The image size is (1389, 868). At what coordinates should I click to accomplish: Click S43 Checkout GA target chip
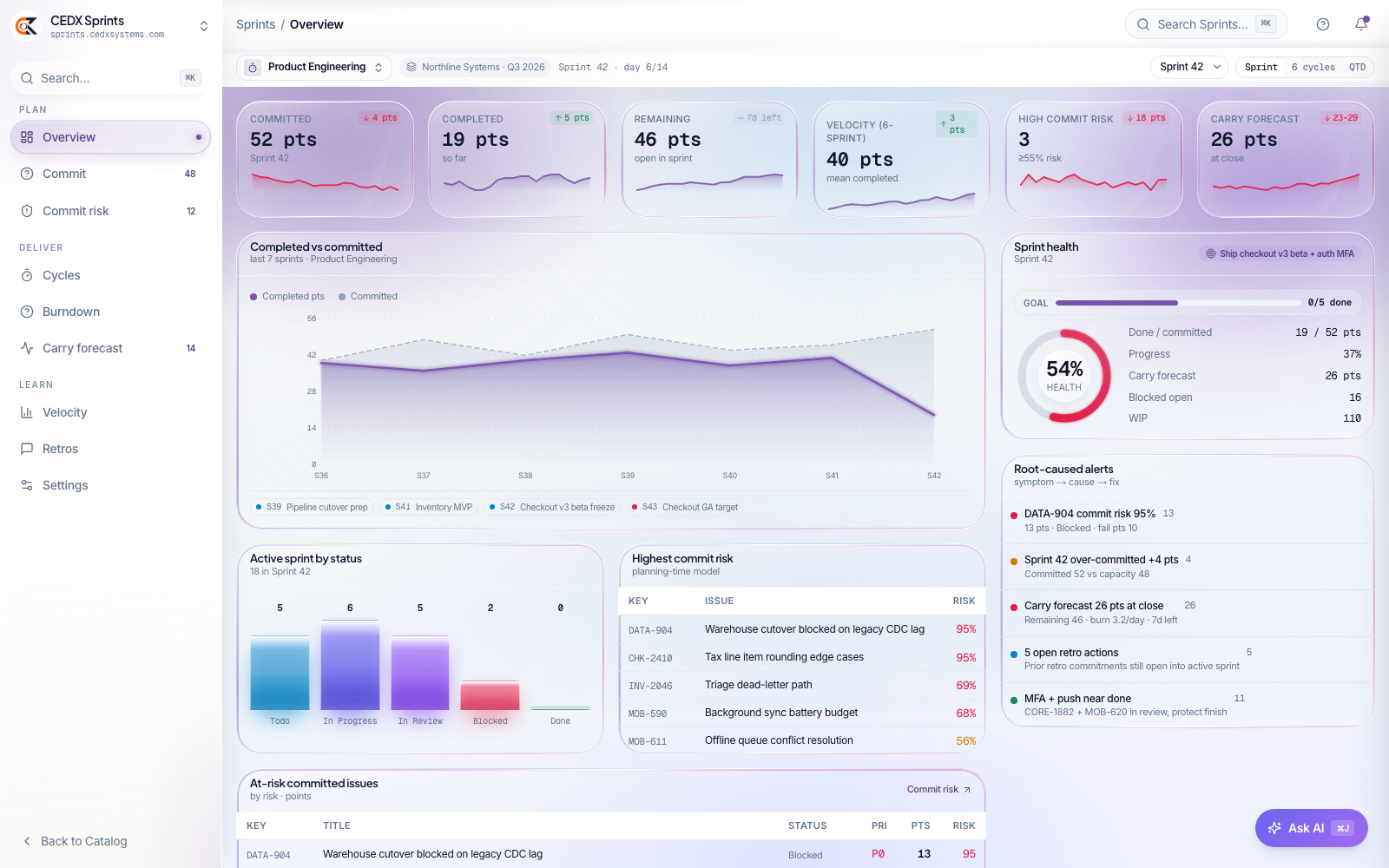coord(684,507)
